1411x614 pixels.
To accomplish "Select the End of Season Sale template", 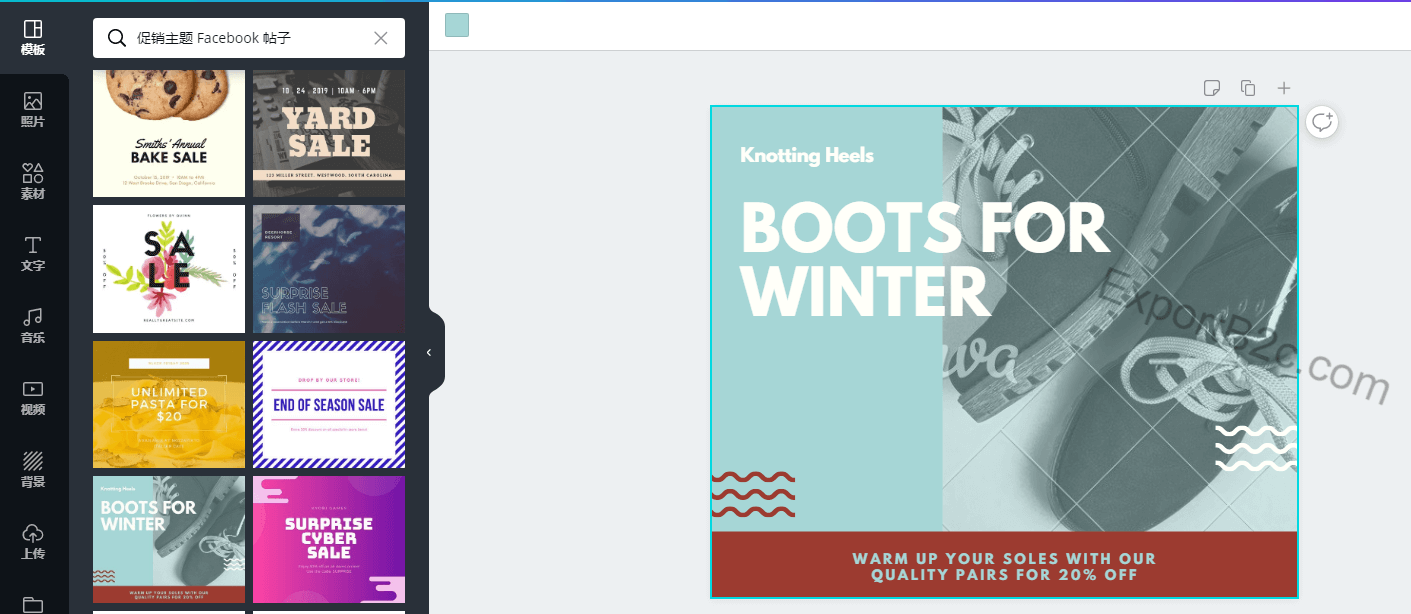I will (x=329, y=404).
